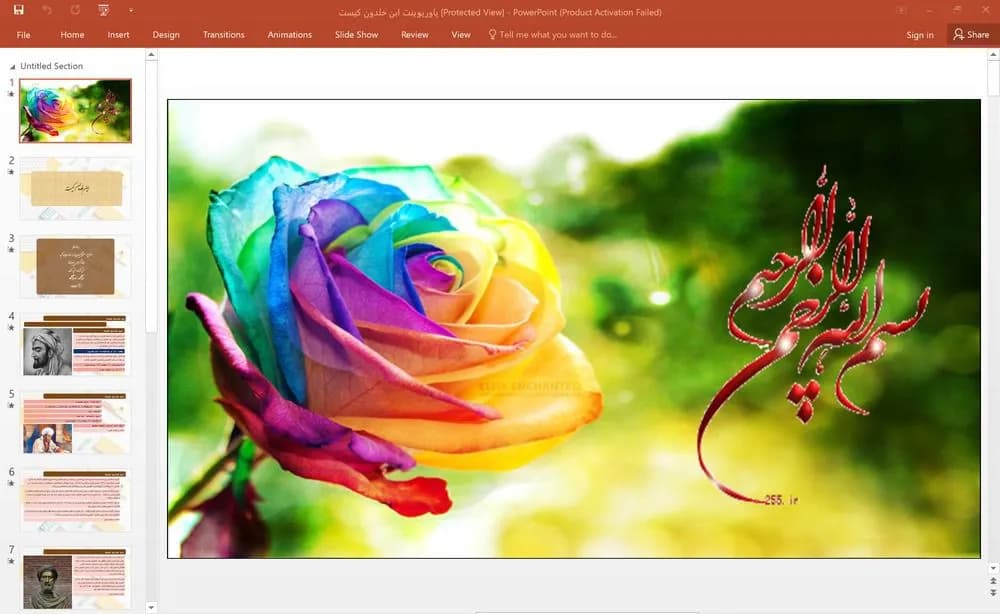Play the transition star next to slide 5
This screenshot has height=614, width=1000.
(11, 406)
